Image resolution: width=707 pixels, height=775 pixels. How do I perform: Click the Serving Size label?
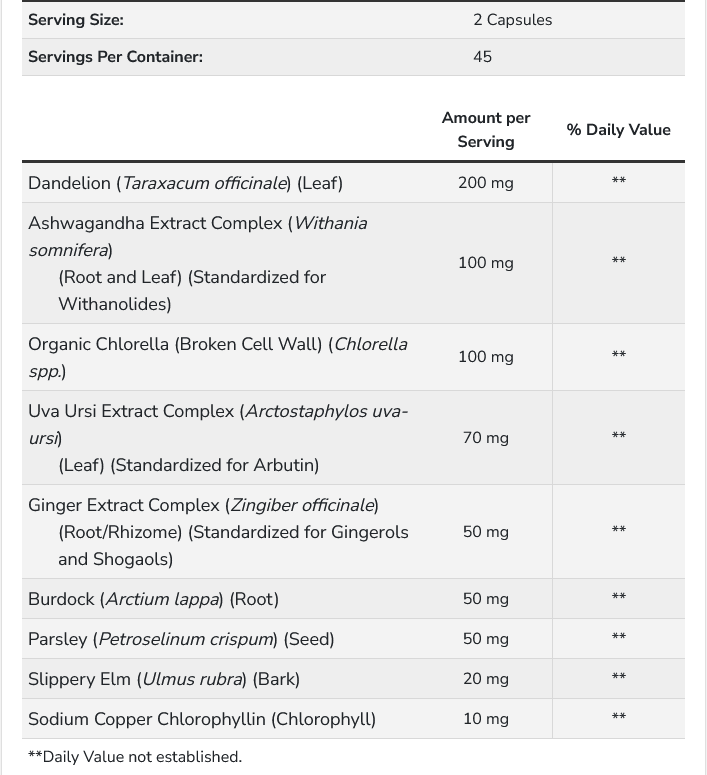(76, 20)
